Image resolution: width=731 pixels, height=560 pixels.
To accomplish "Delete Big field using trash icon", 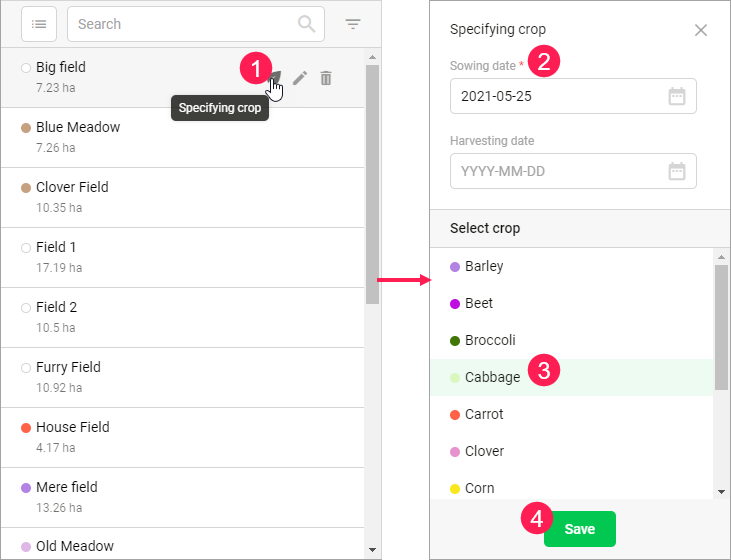I will pos(326,77).
